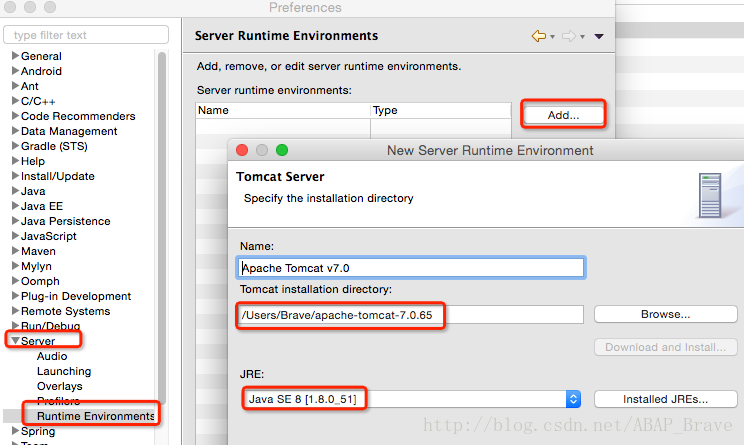Expand the Install/Update node

click(15, 176)
